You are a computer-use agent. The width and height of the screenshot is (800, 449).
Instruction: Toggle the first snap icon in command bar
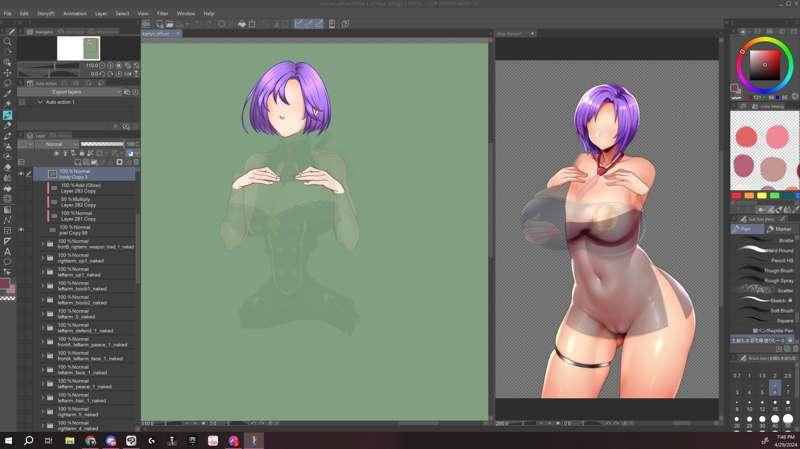click(299, 23)
